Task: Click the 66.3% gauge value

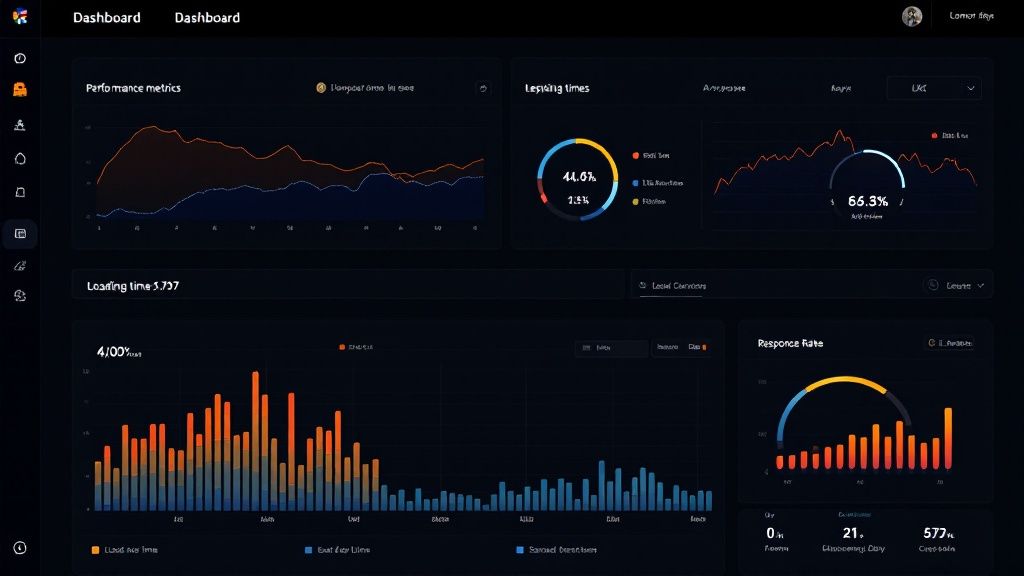Action: tap(868, 201)
